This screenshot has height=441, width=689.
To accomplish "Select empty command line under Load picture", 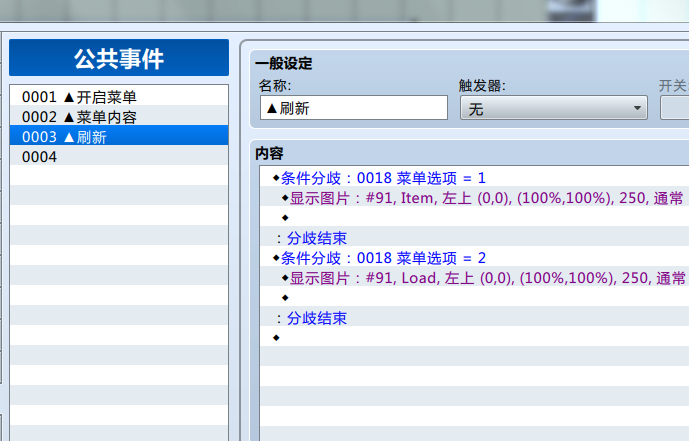I will (475, 297).
